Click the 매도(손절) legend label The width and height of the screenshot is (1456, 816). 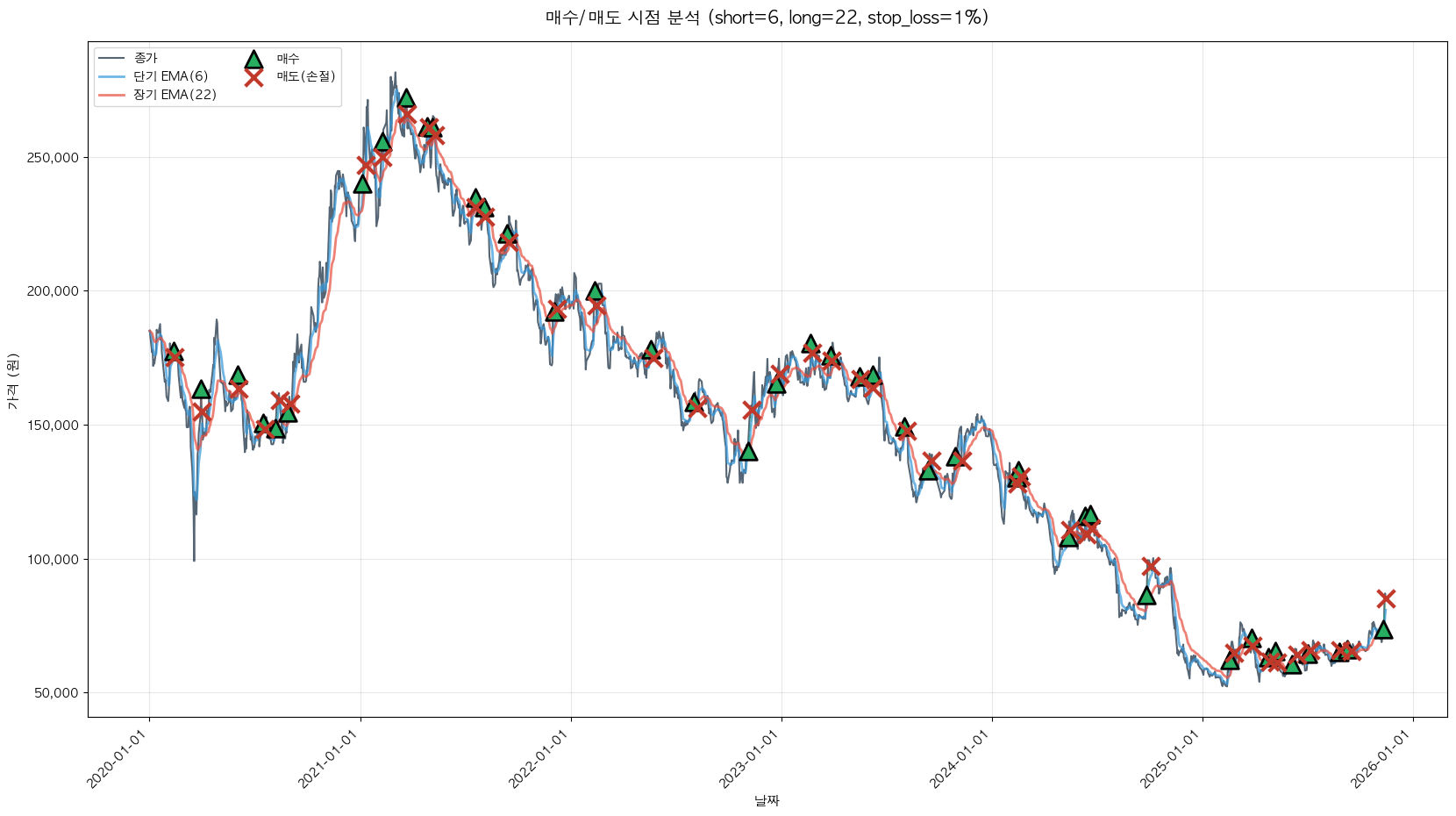(306, 77)
